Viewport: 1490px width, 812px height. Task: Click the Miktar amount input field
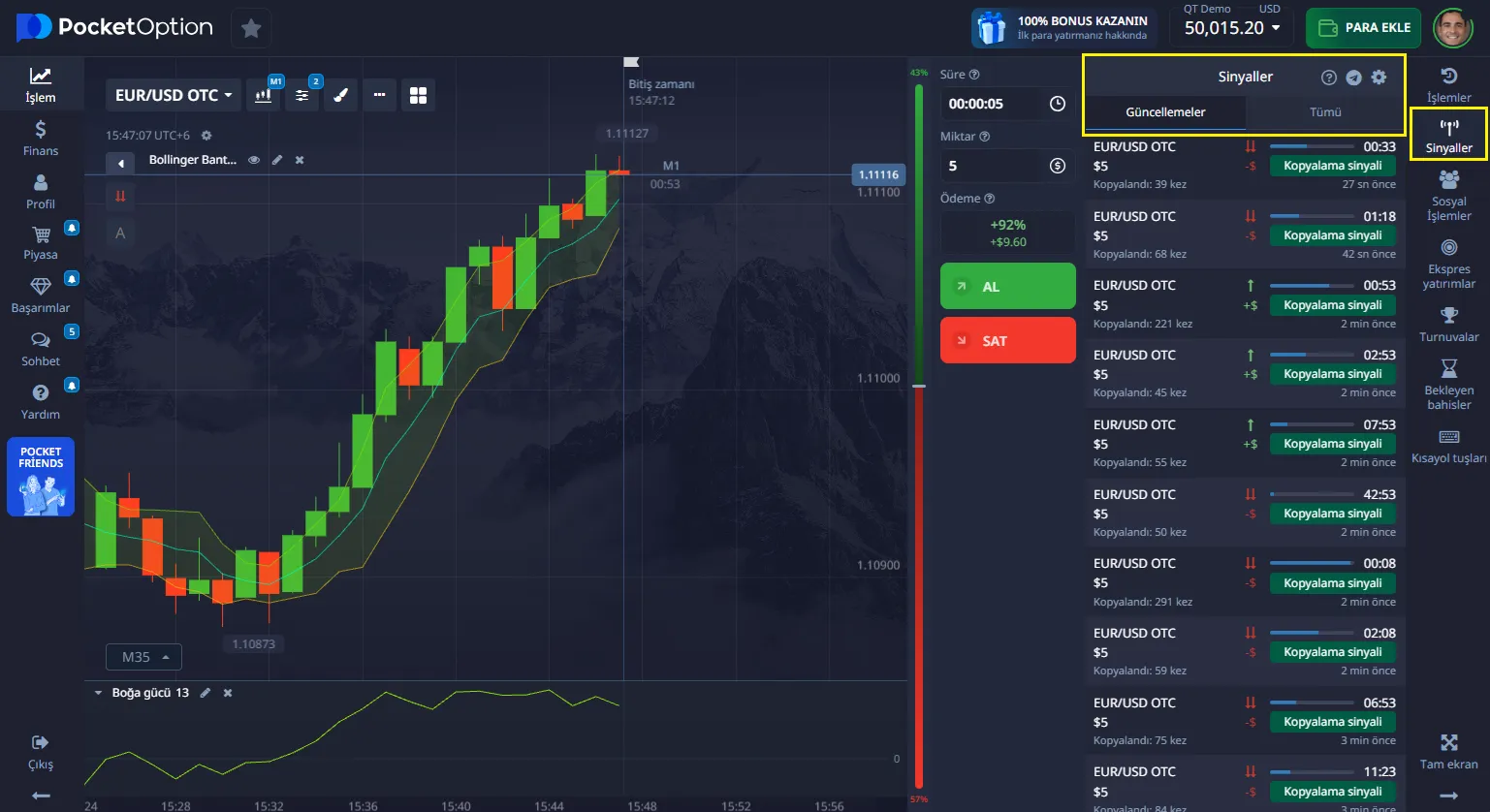tap(994, 166)
